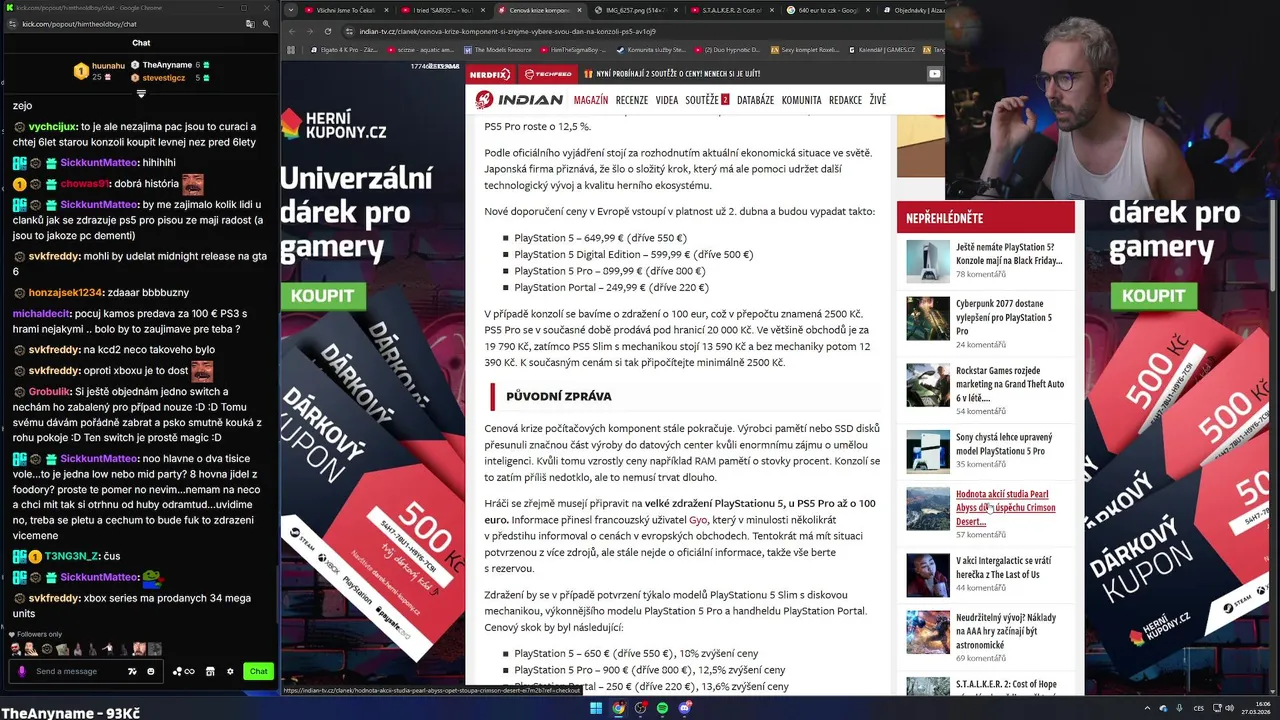
Task: Open V akci Intergalactic article link
Action: tap(1003, 568)
